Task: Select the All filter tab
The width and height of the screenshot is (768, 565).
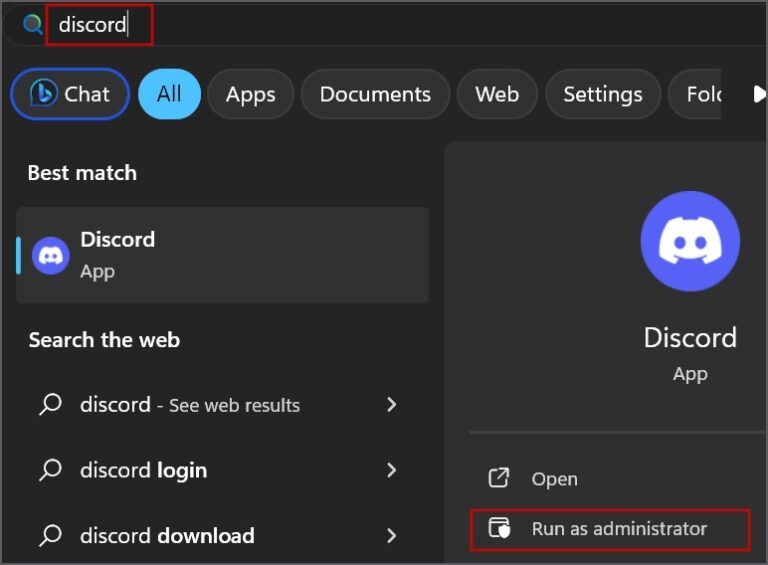Action: tap(169, 94)
